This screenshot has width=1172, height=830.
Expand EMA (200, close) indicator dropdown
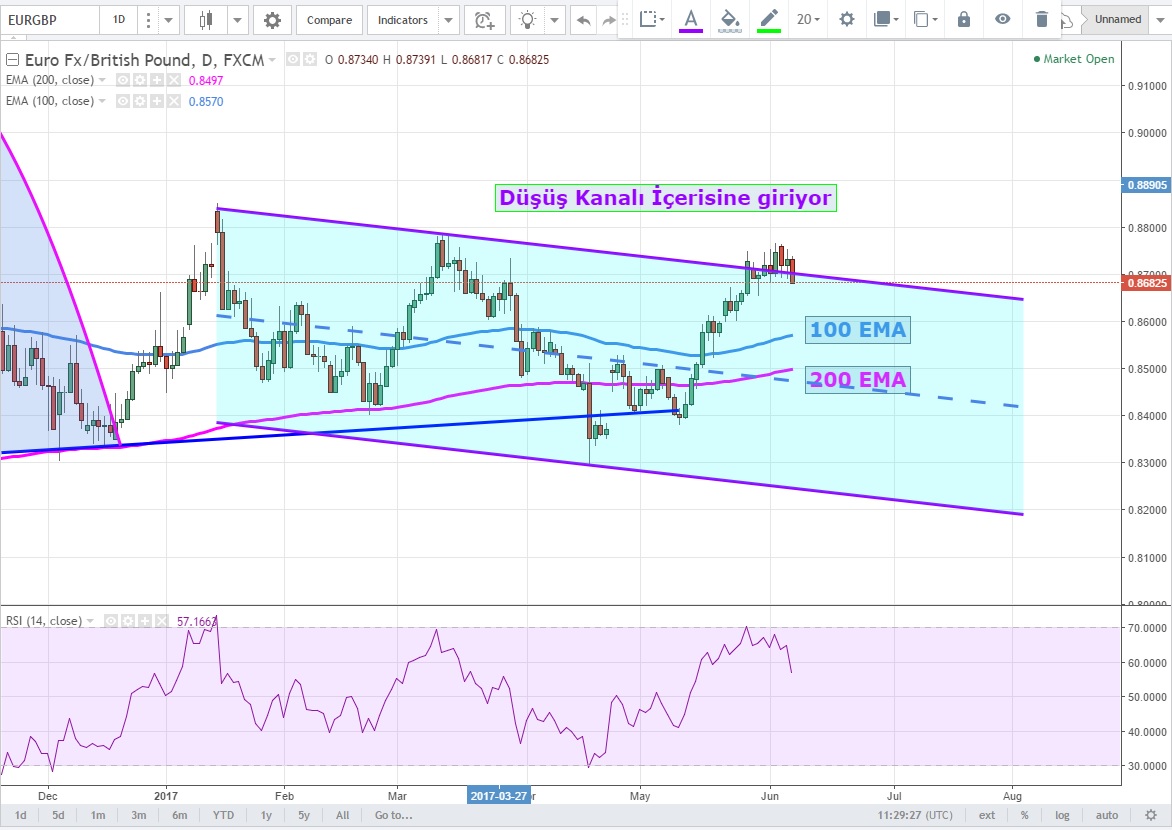102,80
